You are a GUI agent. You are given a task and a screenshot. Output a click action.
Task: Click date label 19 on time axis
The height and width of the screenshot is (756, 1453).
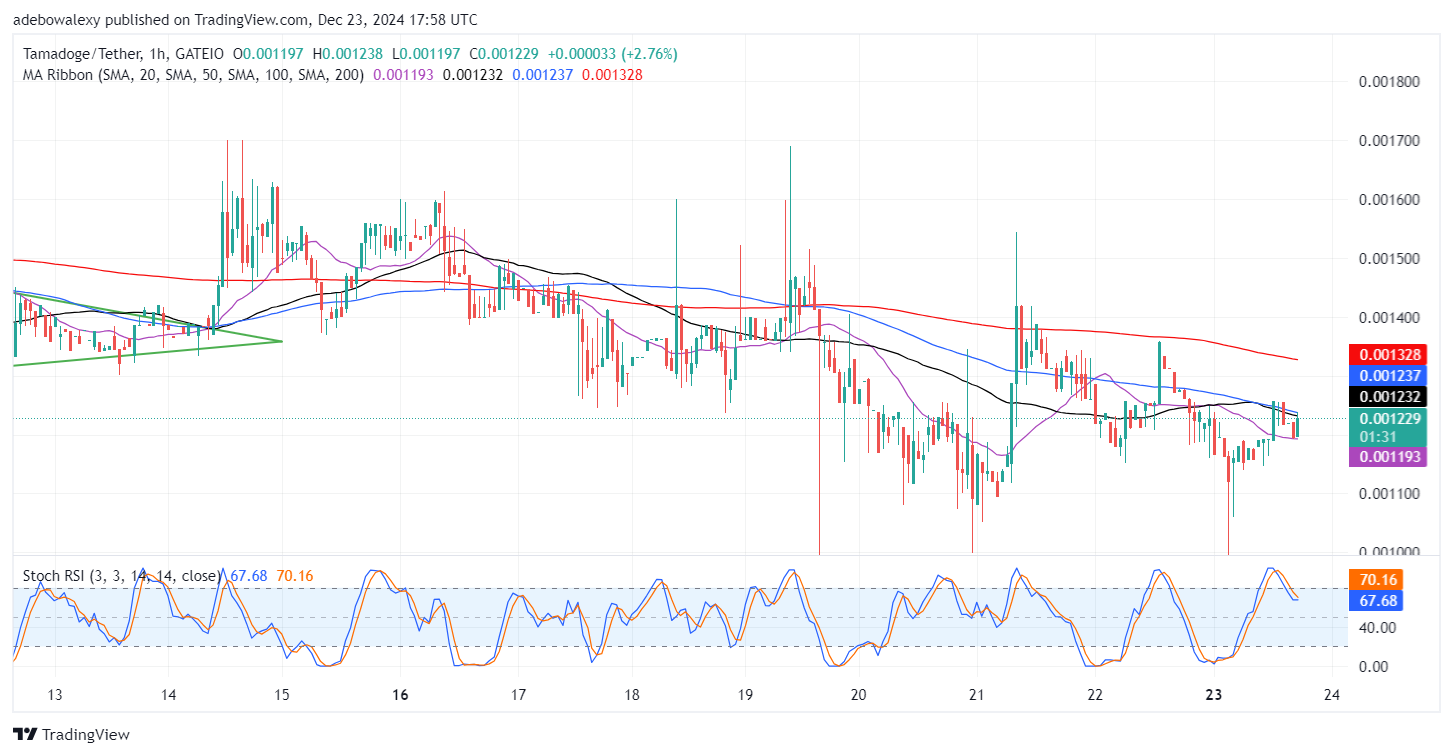click(x=745, y=695)
